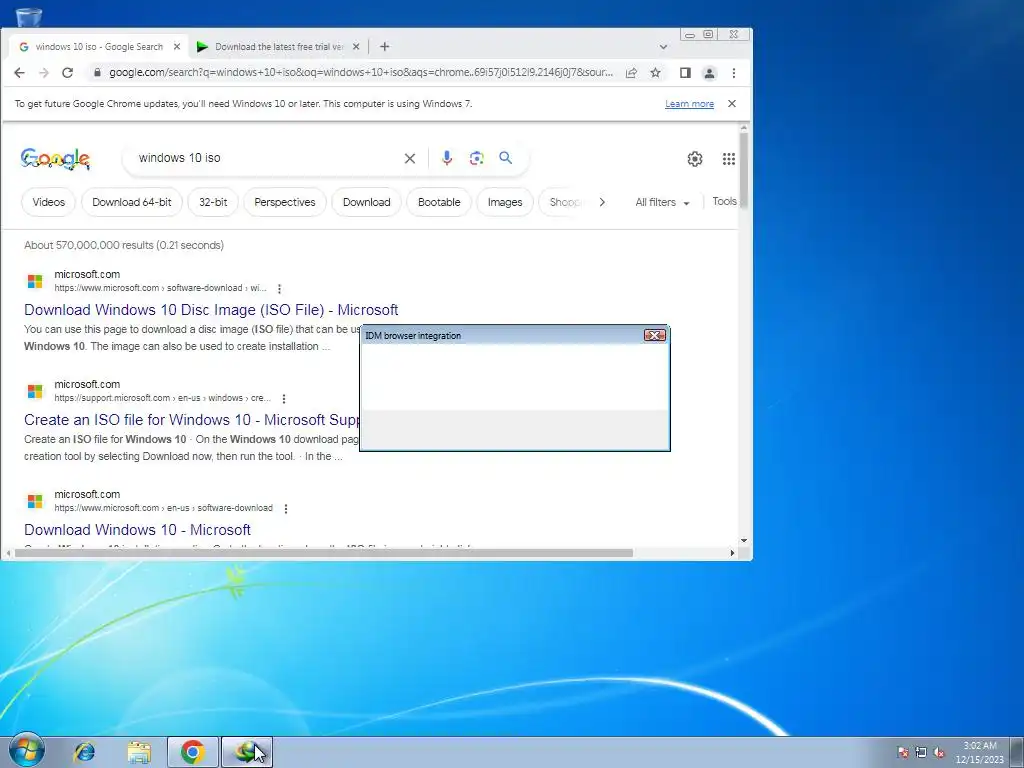The height and width of the screenshot is (768, 1024).
Task: Click the Learn more link
Action: point(689,104)
